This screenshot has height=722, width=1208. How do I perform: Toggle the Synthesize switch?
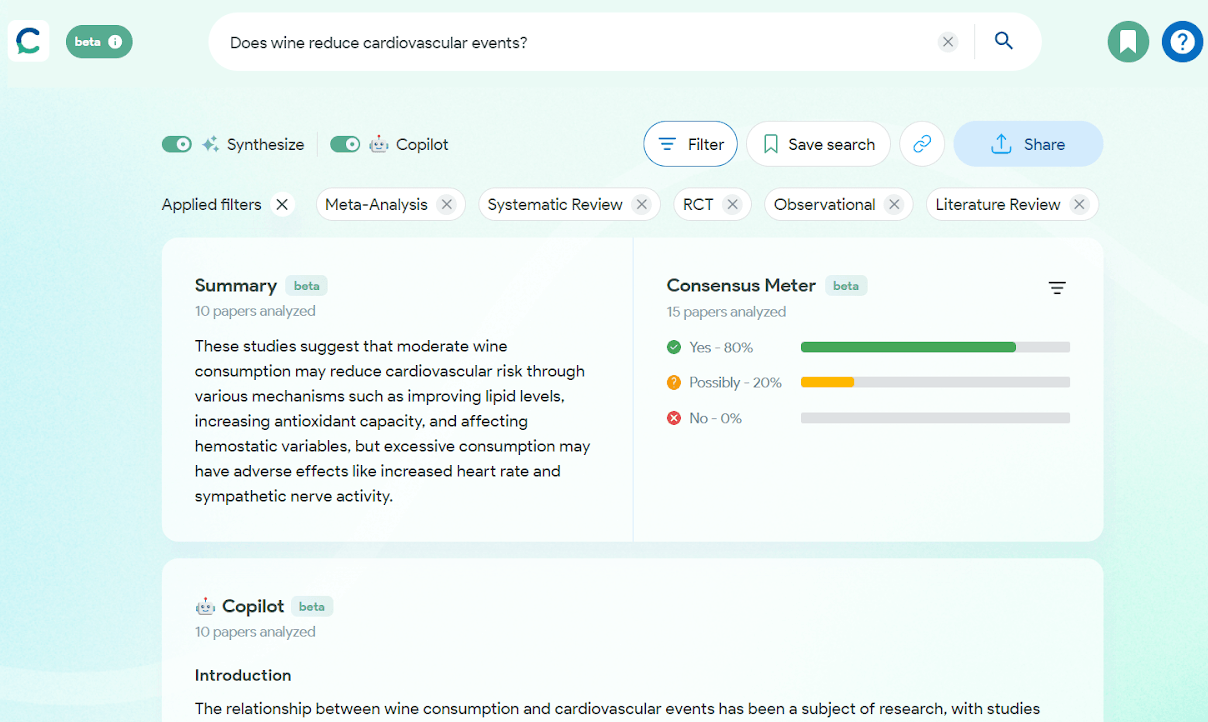(x=177, y=144)
